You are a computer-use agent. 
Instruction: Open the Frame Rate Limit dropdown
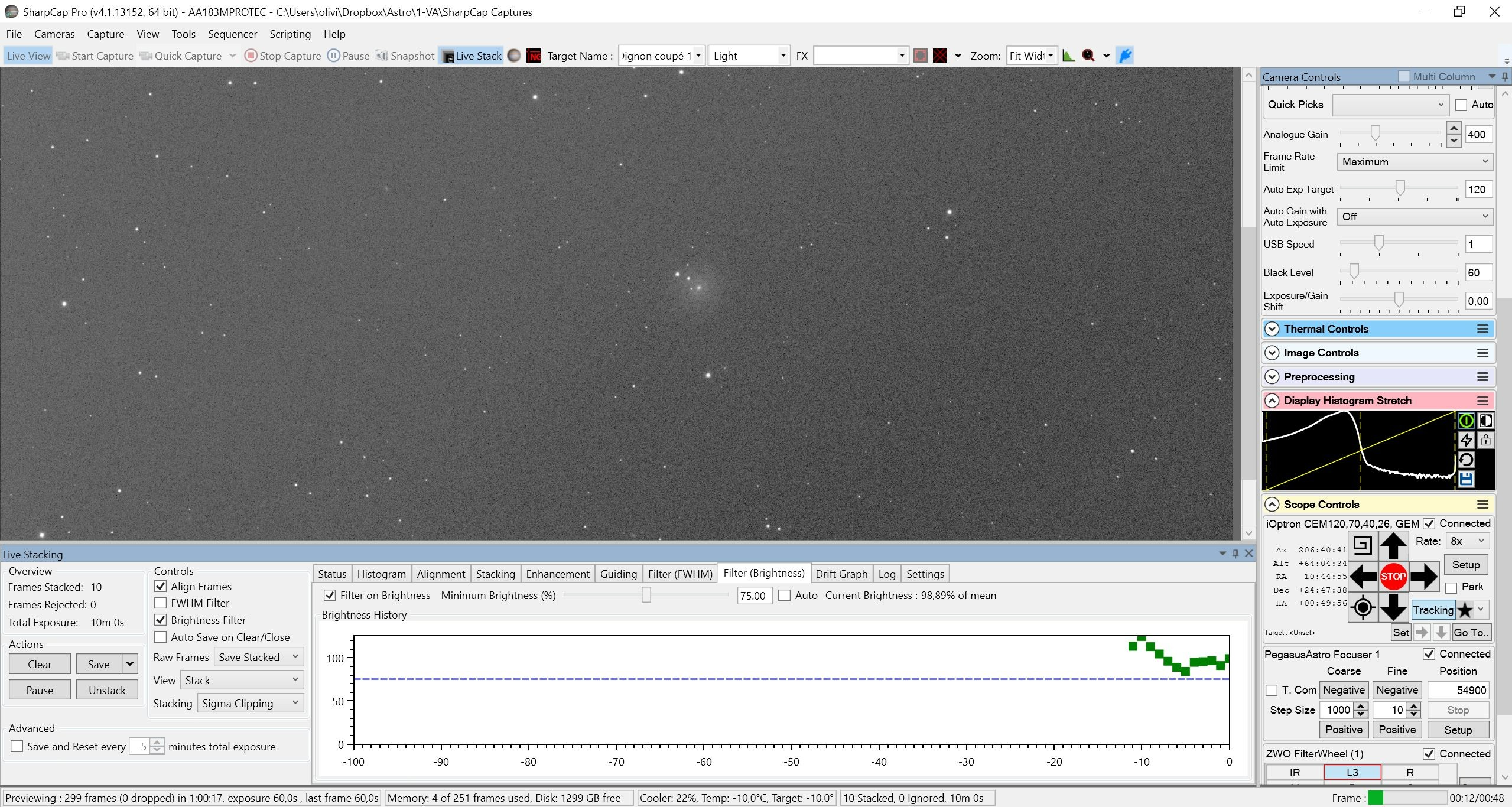[x=1415, y=162]
